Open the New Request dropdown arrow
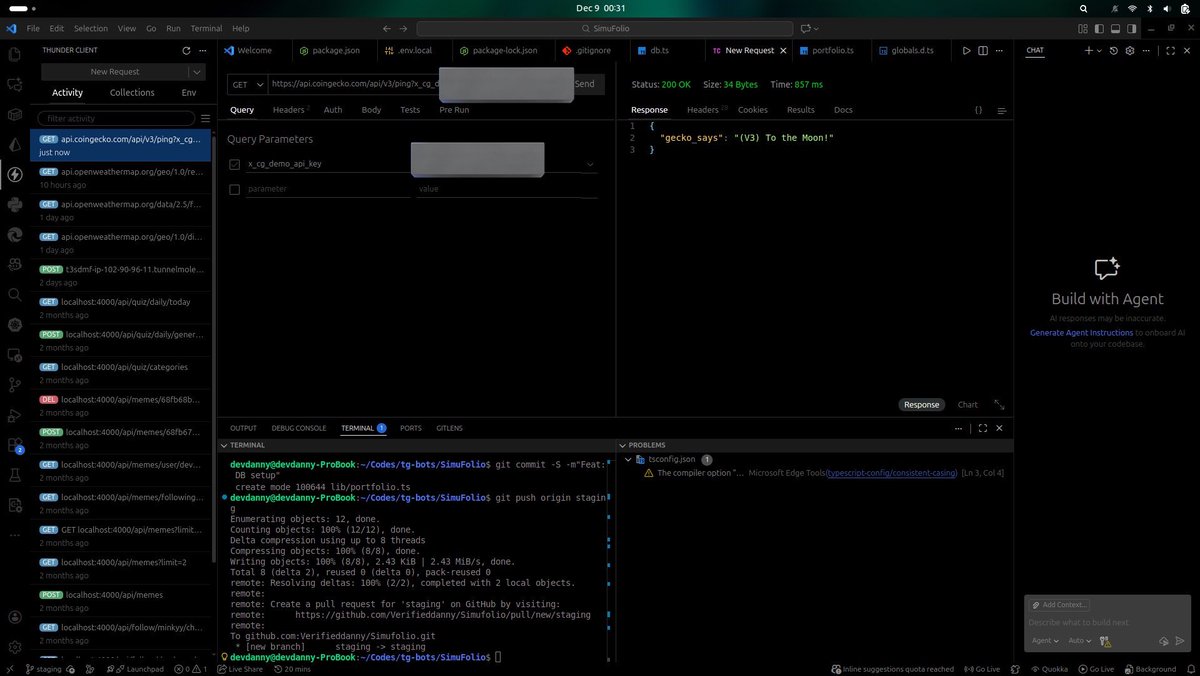Image resolution: width=1200 pixels, height=676 pixels. point(197,72)
